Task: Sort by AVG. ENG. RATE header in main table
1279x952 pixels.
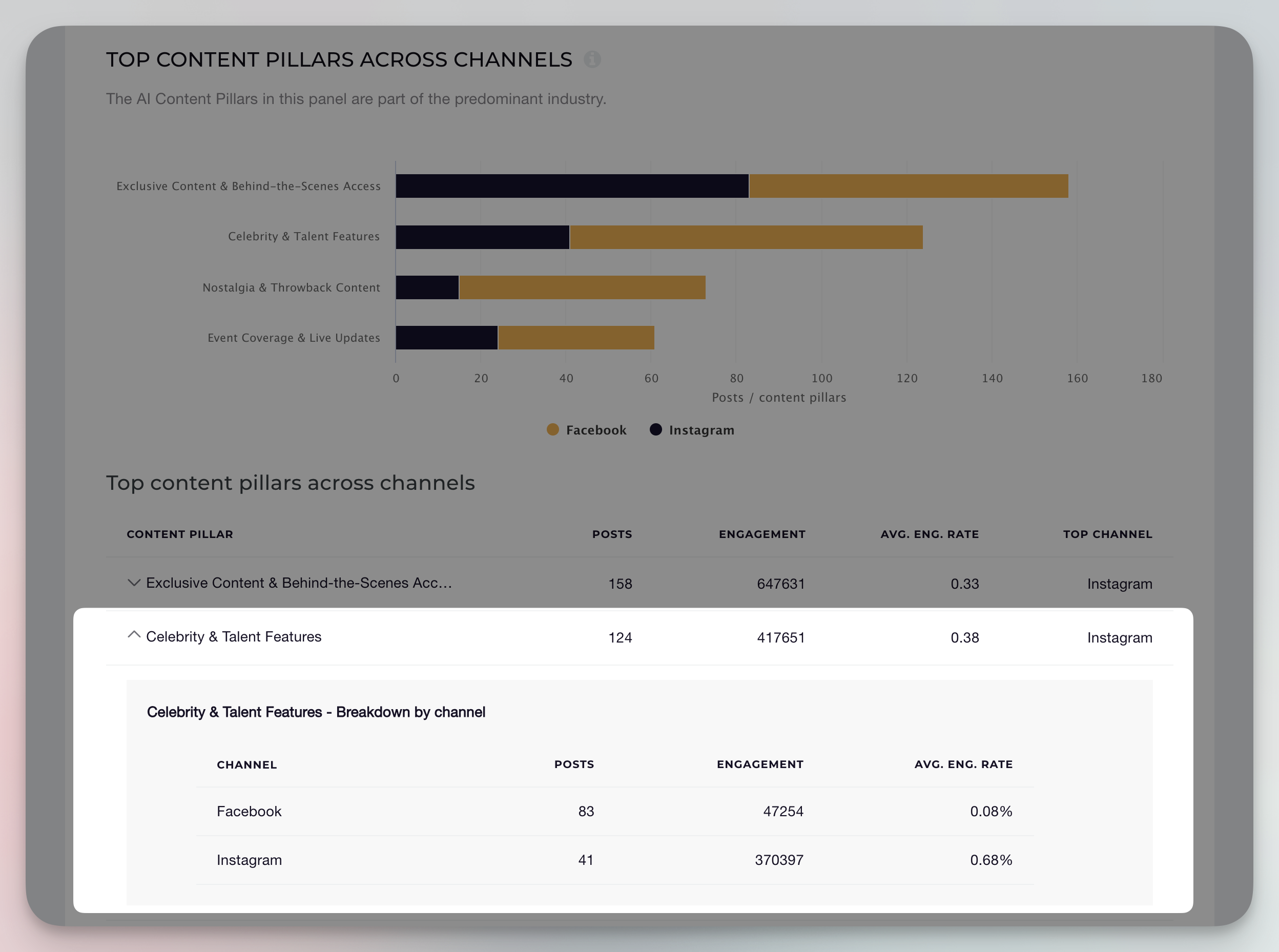Action: (929, 534)
